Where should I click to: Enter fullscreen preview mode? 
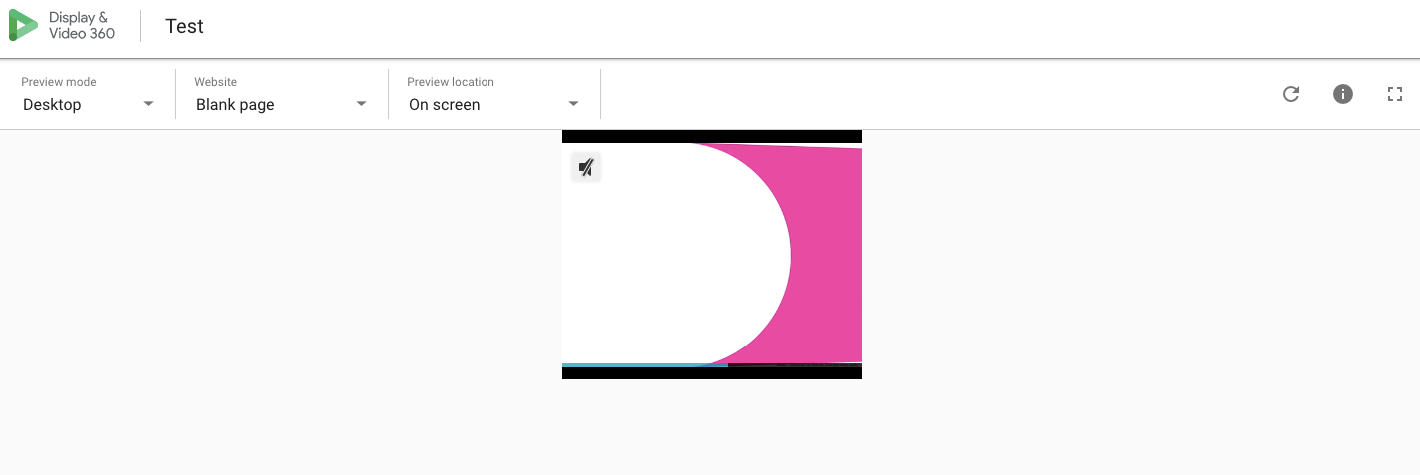[x=1395, y=94]
